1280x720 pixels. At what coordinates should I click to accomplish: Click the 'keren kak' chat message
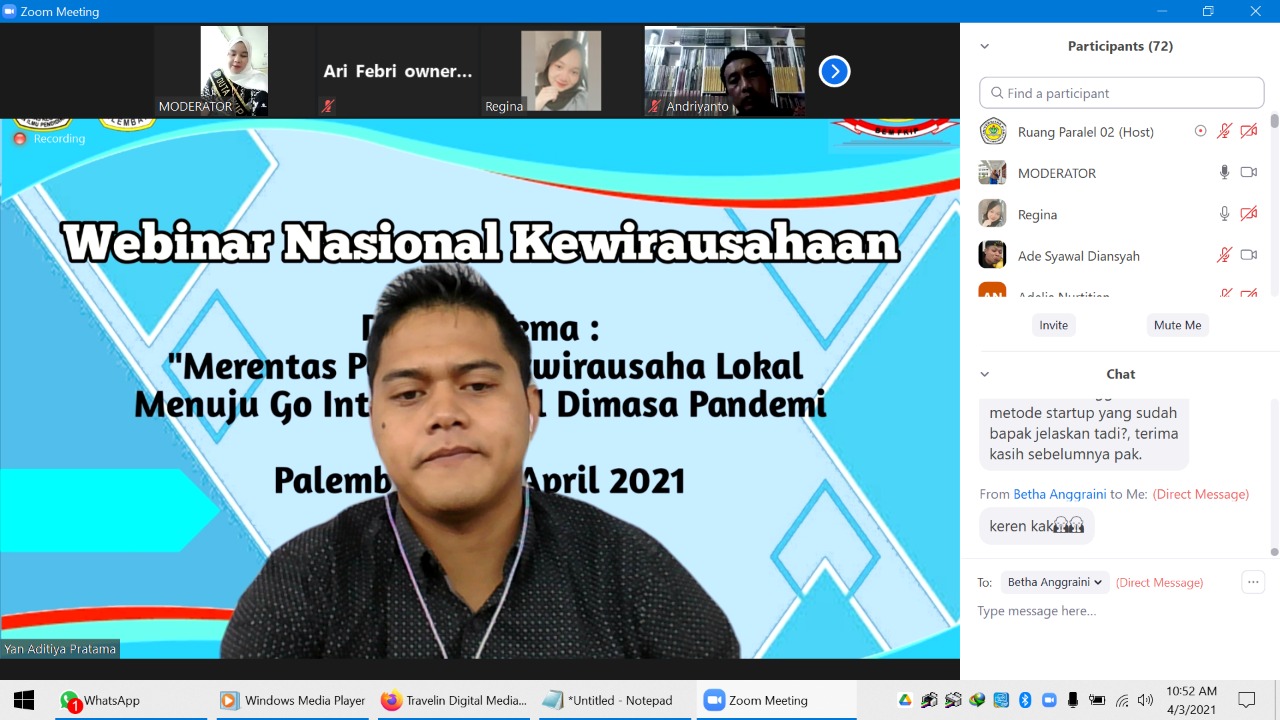(x=1037, y=526)
